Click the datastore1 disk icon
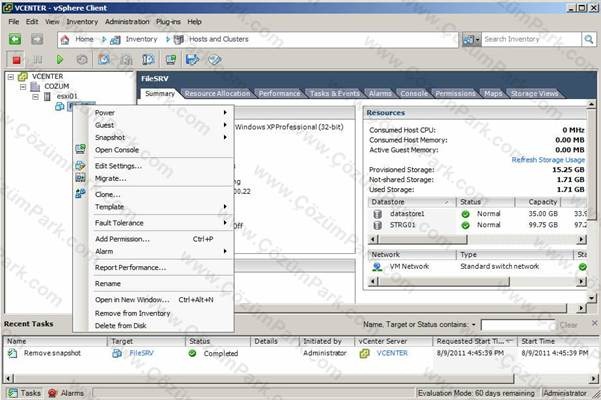 [378, 214]
